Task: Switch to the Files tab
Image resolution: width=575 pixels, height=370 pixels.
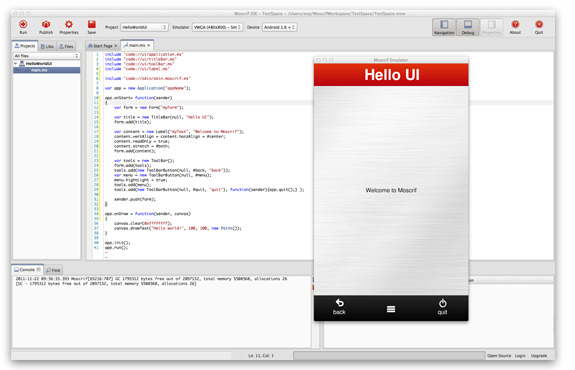Action: [66, 46]
